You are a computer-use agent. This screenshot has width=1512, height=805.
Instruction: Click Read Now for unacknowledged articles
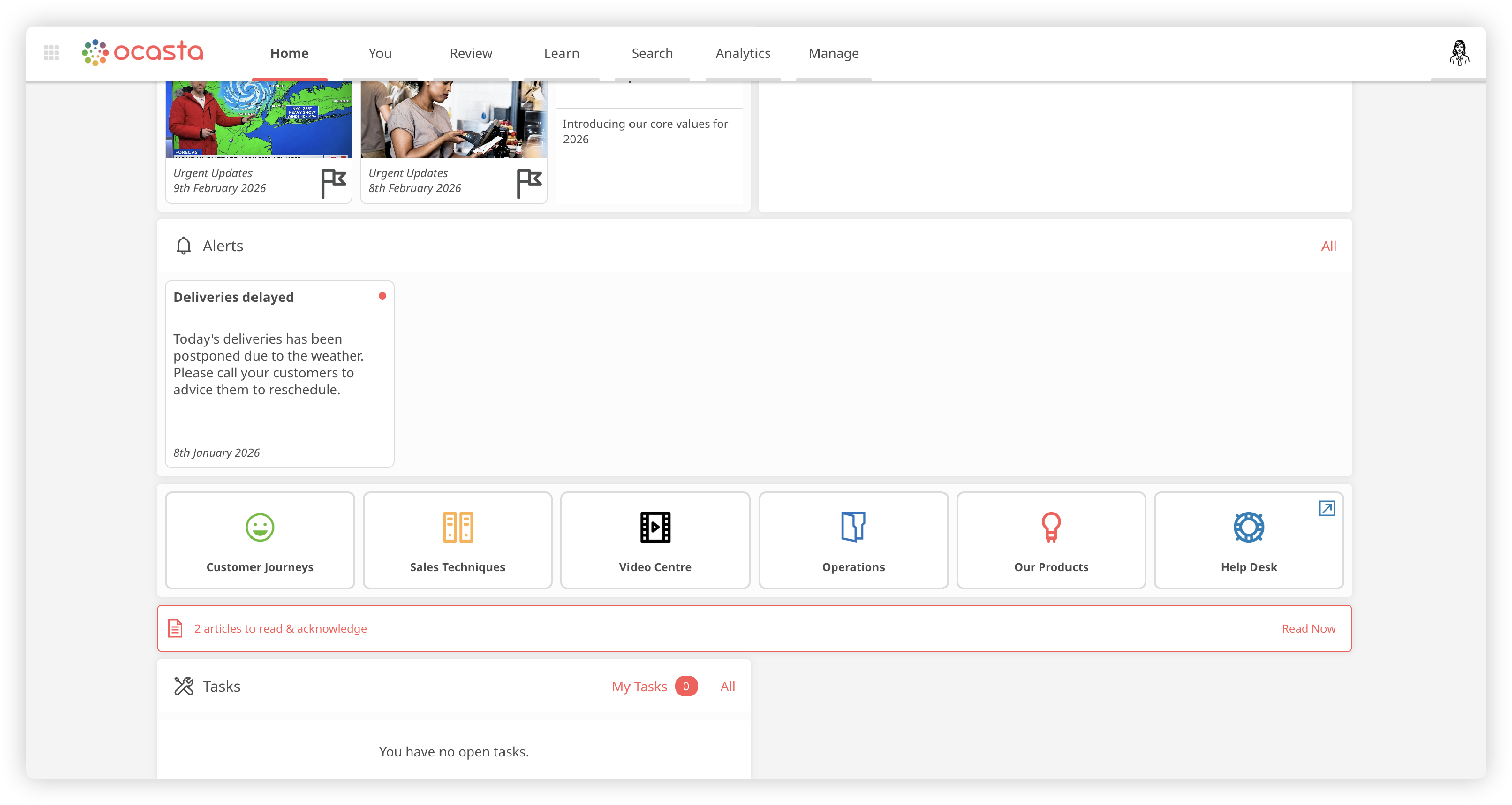pos(1308,628)
